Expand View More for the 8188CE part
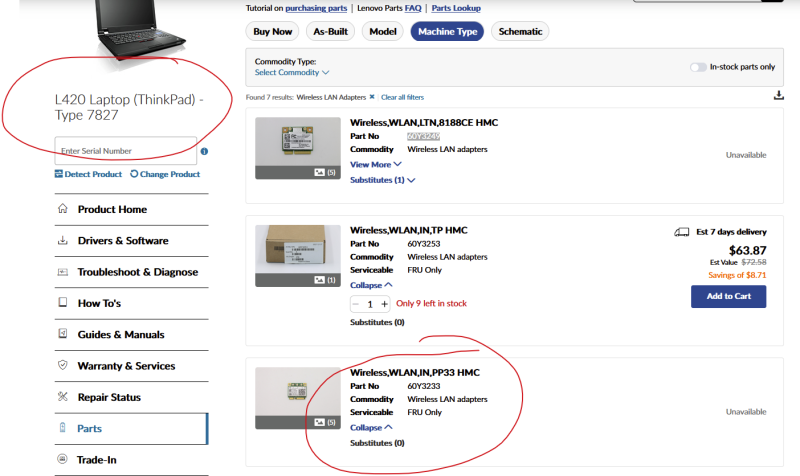 point(376,164)
